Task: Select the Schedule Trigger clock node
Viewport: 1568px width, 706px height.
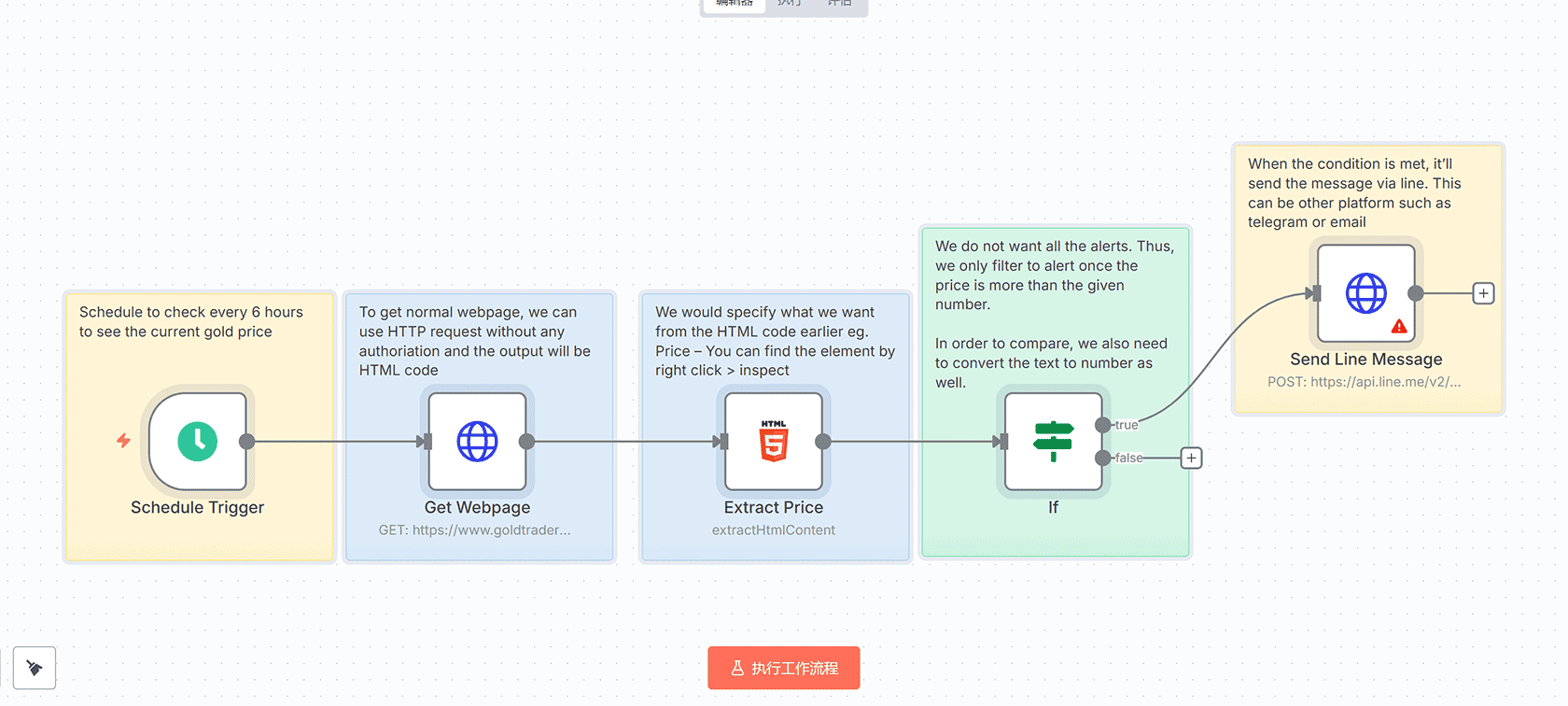Action: pos(198,442)
